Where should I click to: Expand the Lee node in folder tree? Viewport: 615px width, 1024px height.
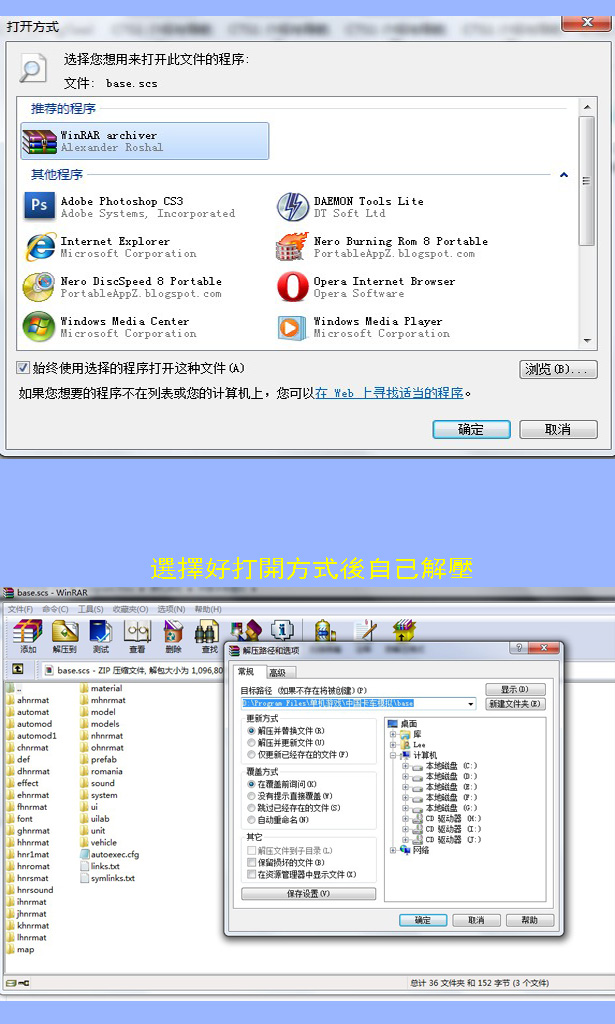393,745
